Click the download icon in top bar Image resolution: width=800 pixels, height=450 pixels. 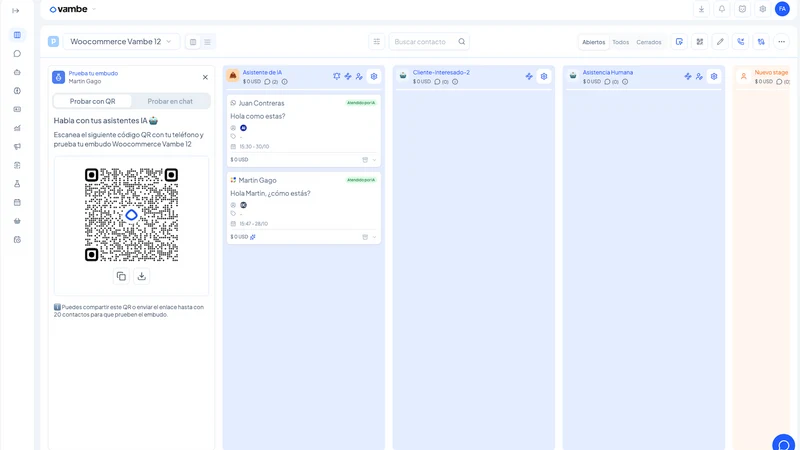[702, 9]
